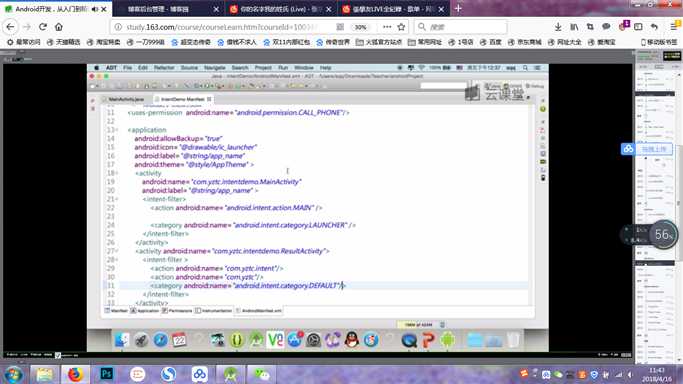Open Calendar icon in Mac dock
The height and width of the screenshot is (384, 683).
pyautogui.click(x=179, y=340)
